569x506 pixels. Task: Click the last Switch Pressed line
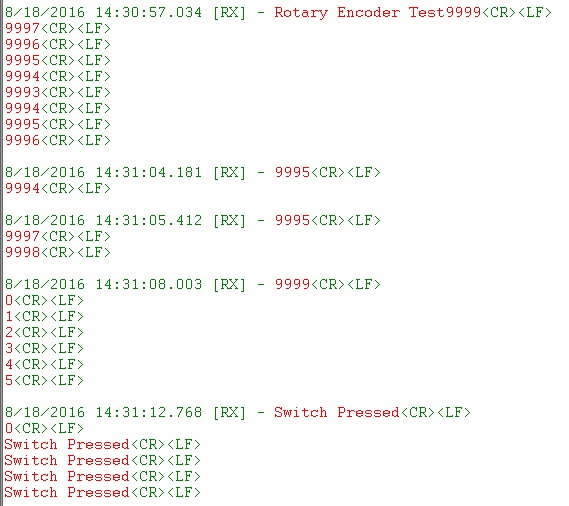(102, 493)
